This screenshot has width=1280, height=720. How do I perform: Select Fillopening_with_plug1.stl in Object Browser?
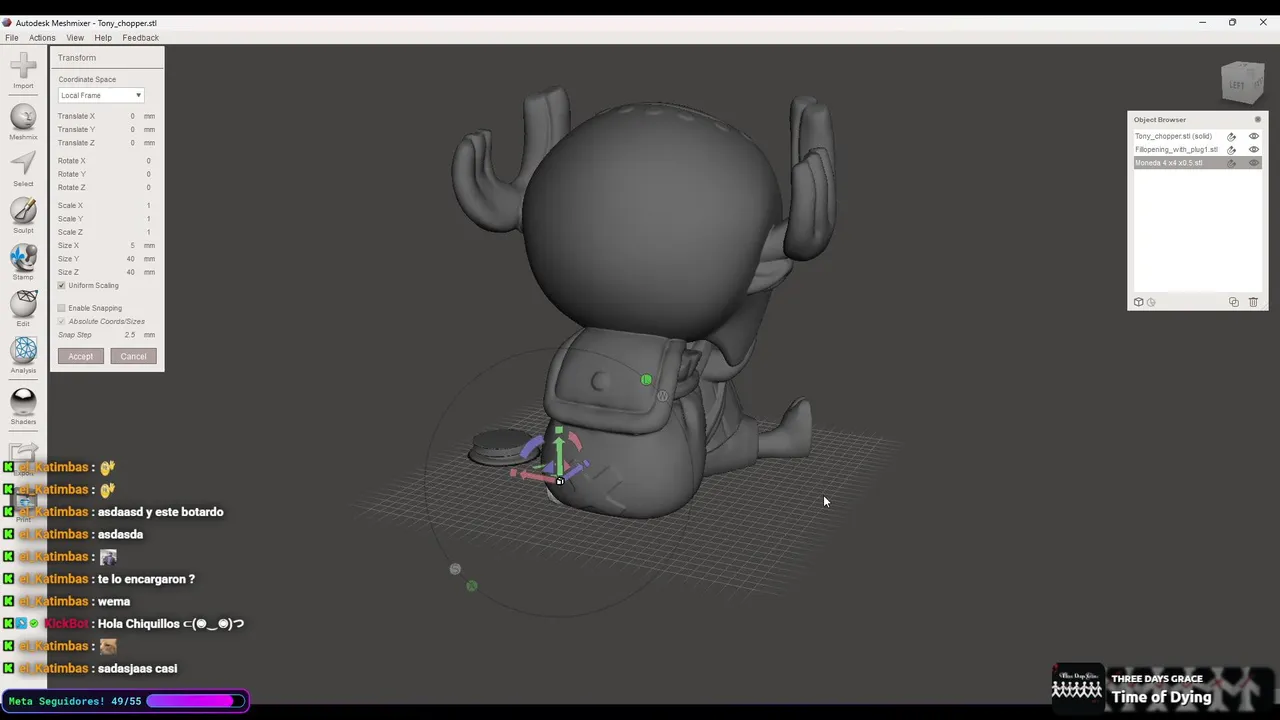click(1176, 150)
